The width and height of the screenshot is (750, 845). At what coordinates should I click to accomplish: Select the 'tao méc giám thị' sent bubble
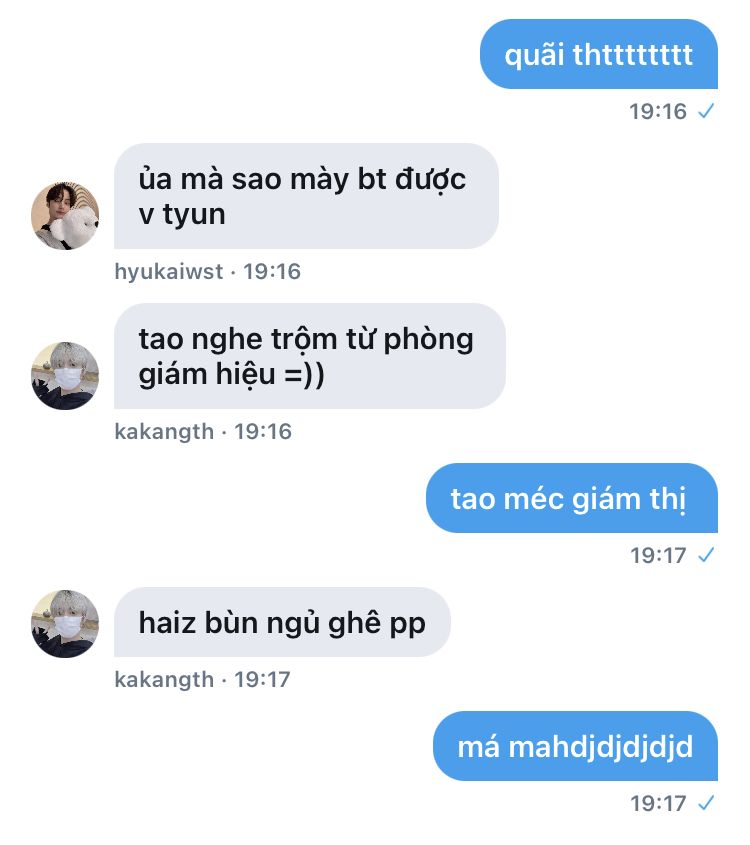pos(572,498)
